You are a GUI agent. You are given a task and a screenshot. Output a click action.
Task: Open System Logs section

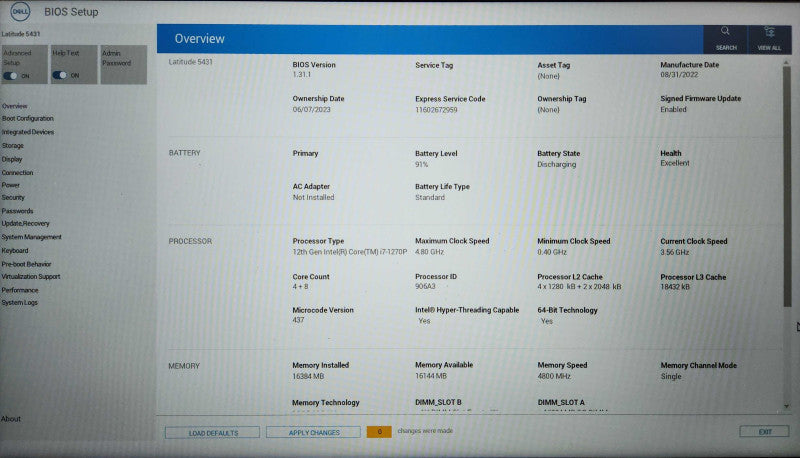pyautogui.click(x=19, y=302)
